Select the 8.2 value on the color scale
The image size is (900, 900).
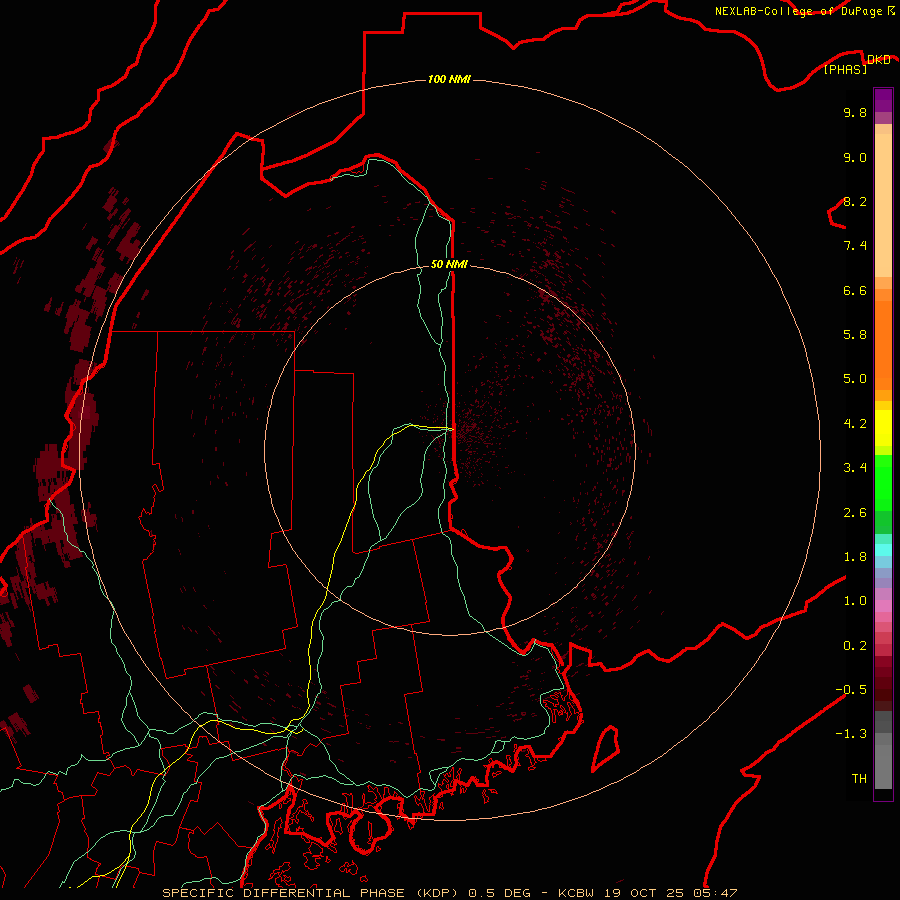click(x=855, y=201)
